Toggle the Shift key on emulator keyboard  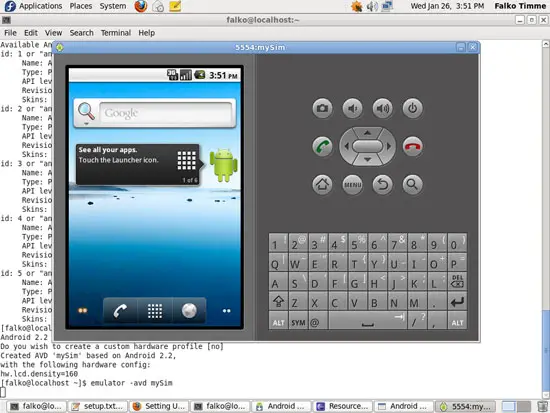click(x=279, y=302)
